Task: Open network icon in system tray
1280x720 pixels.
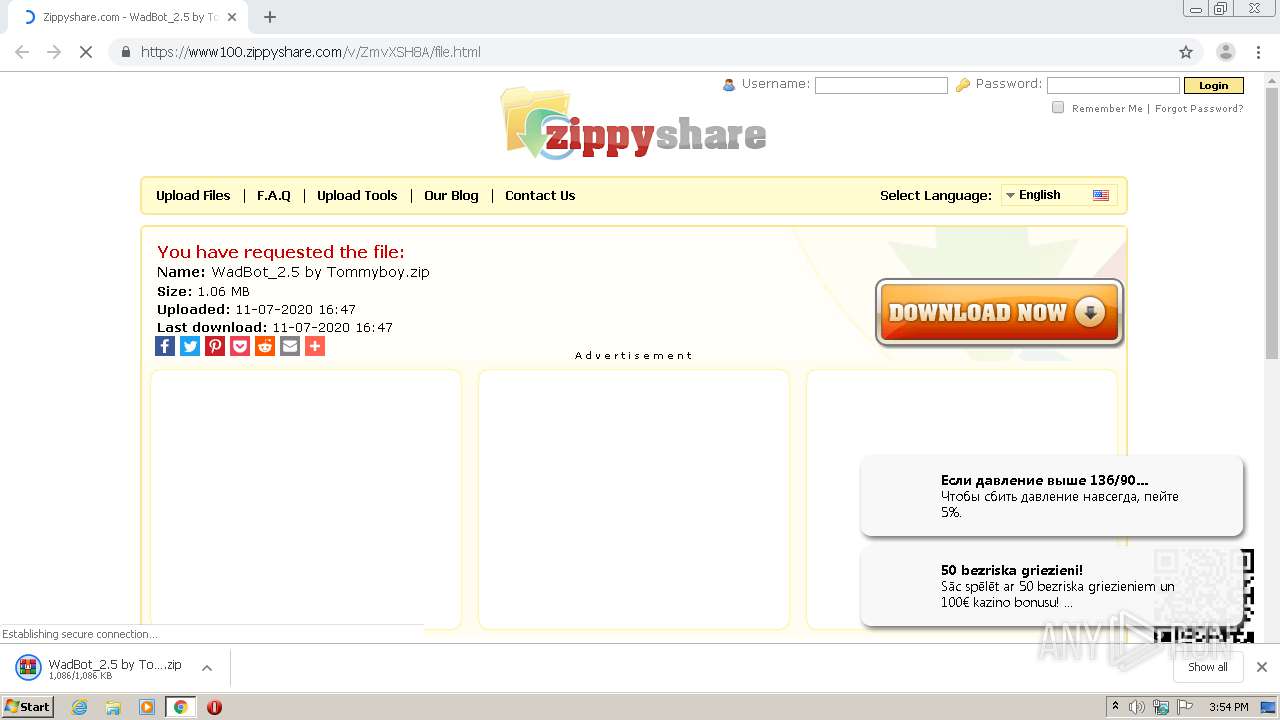Action: pos(1161,707)
